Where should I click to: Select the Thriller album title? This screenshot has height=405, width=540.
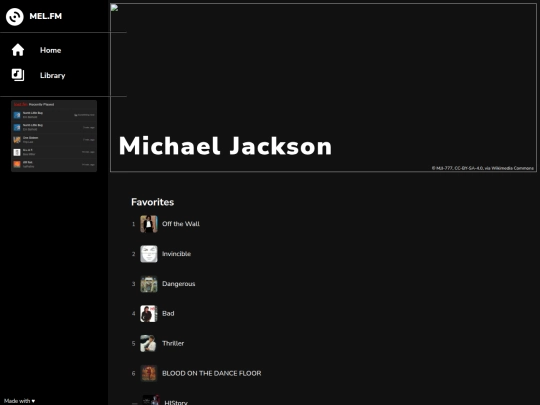point(173,343)
